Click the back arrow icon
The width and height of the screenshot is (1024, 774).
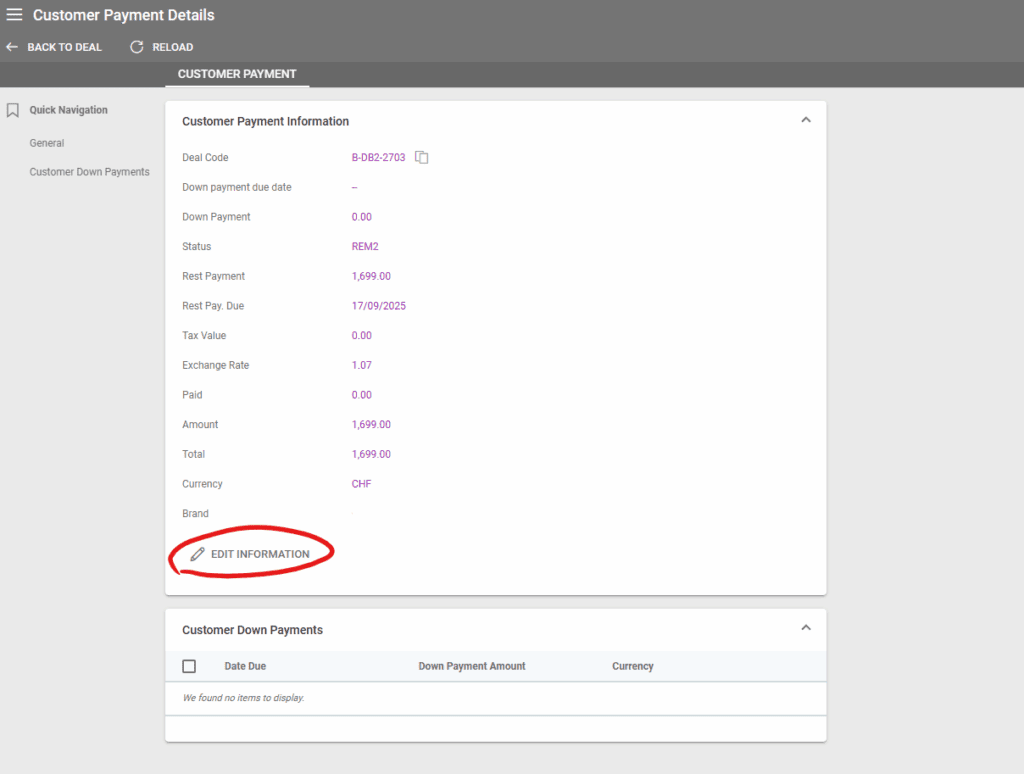point(12,47)
